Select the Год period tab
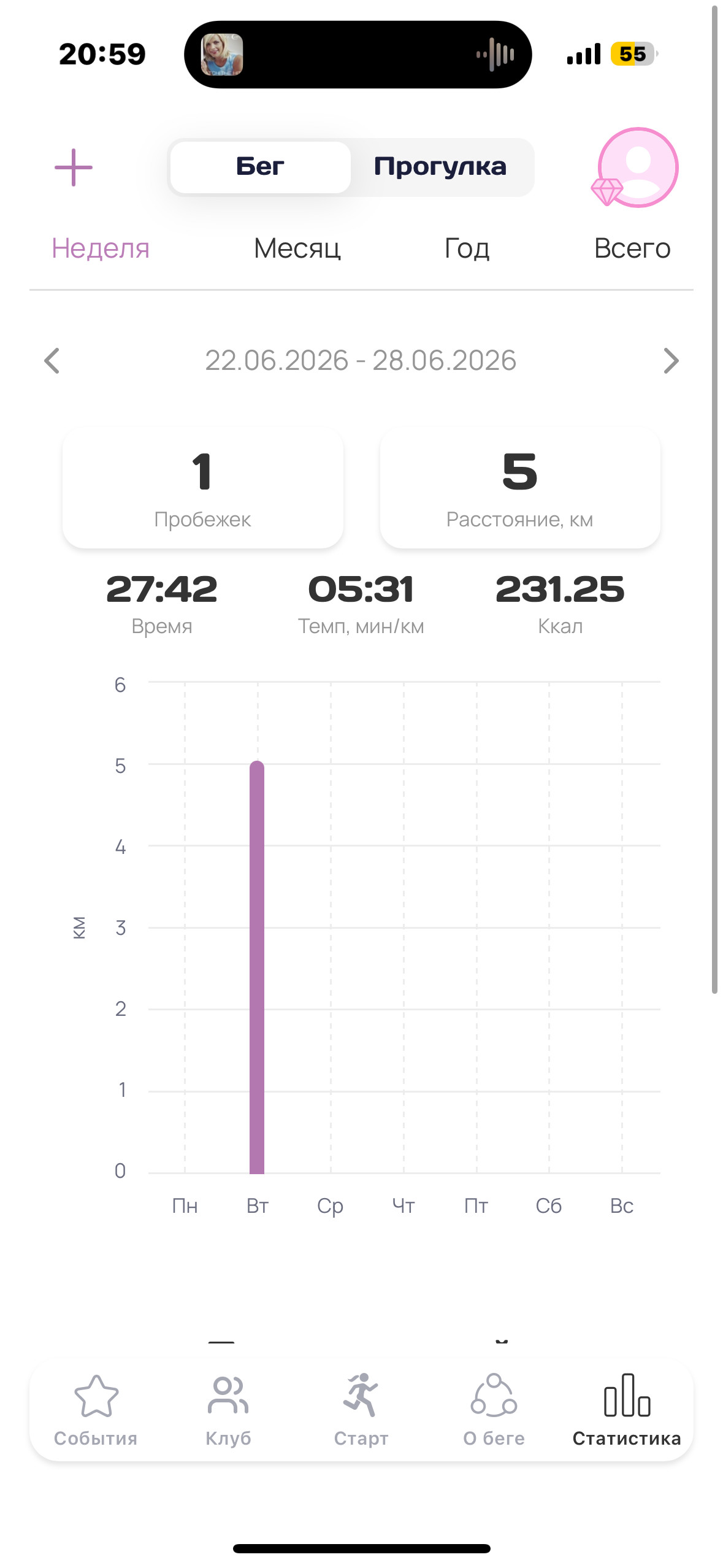 (467, 248)
